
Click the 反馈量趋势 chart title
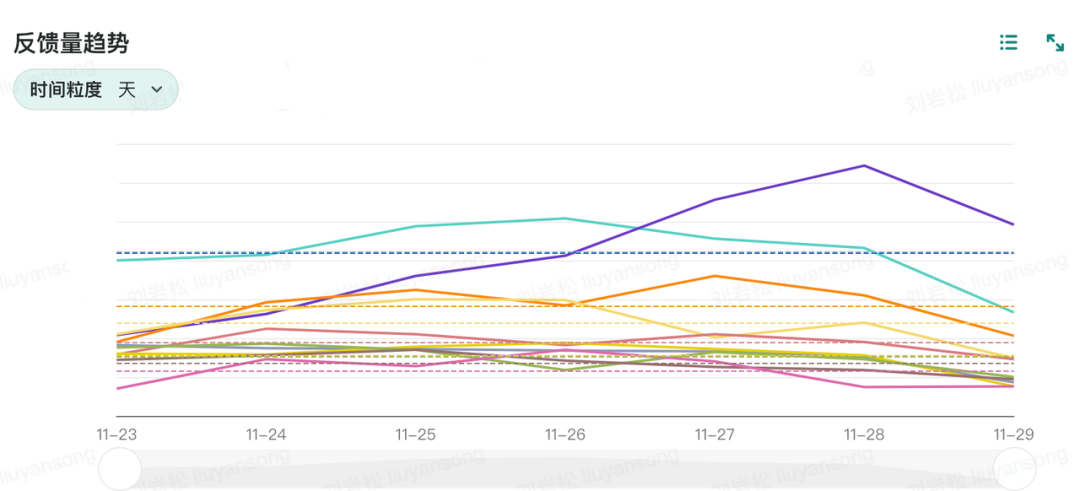coord(71,43)
